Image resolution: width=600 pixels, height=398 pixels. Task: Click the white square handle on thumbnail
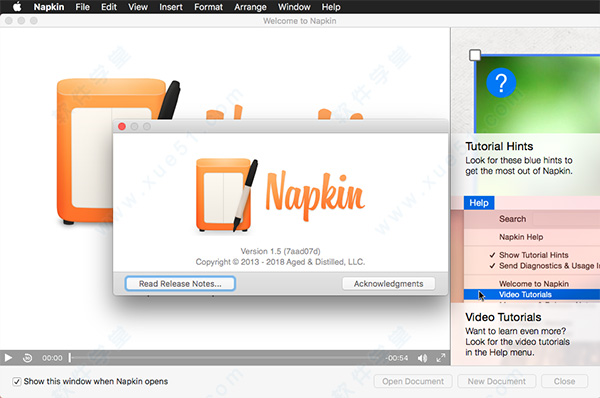(475, 55)
